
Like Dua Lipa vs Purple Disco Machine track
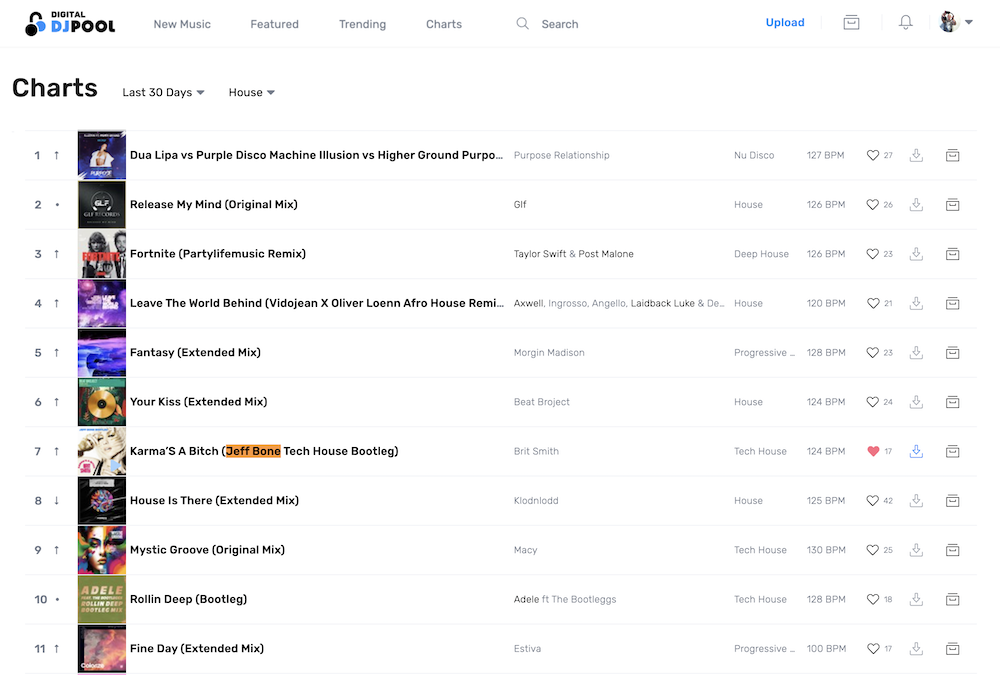point(872,155)
